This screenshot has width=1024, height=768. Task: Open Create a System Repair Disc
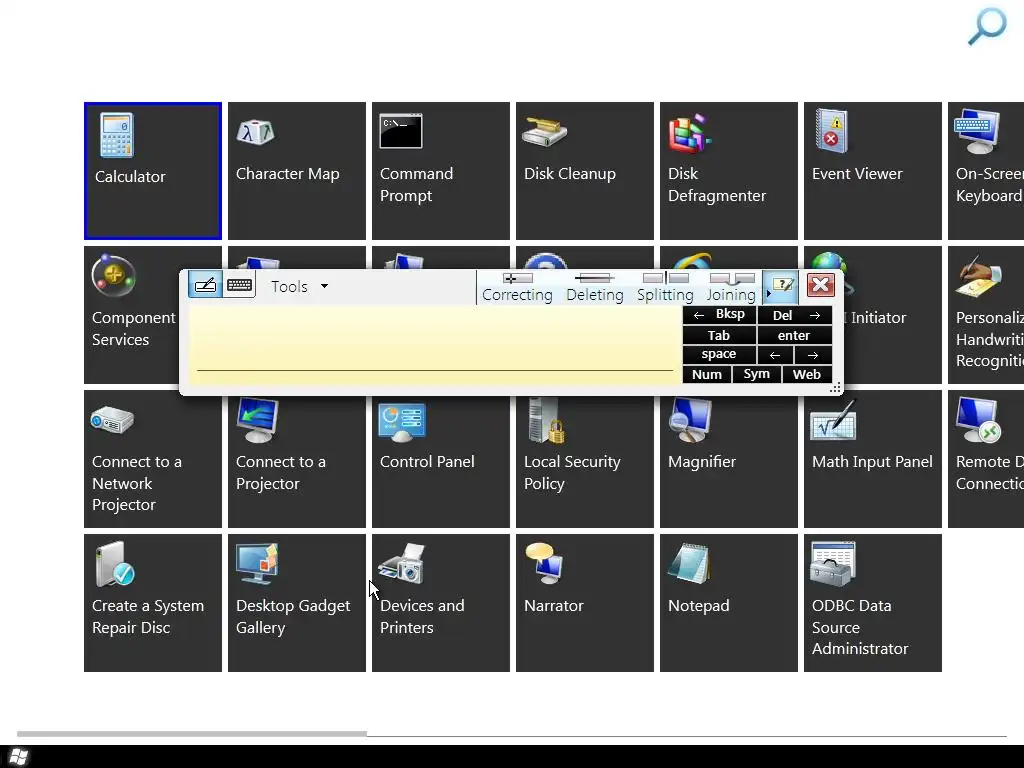click(x=153, y=603)
